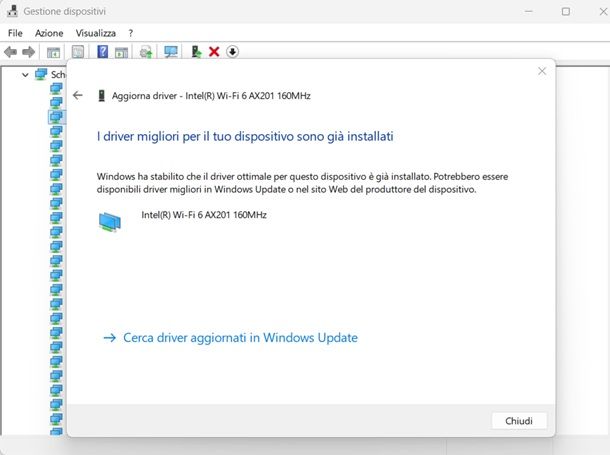The width and height of the screenshot is (610, 455).
Task: Open the File menu
Action: pyautogui.click(x=15, y=33)
